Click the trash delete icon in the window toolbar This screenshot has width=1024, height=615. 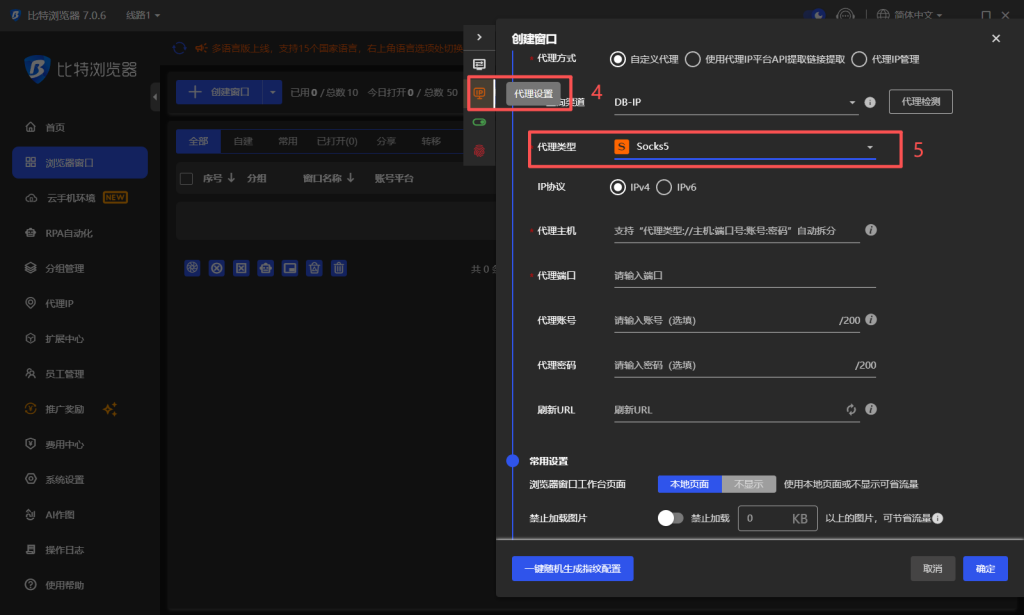point(338,268)
